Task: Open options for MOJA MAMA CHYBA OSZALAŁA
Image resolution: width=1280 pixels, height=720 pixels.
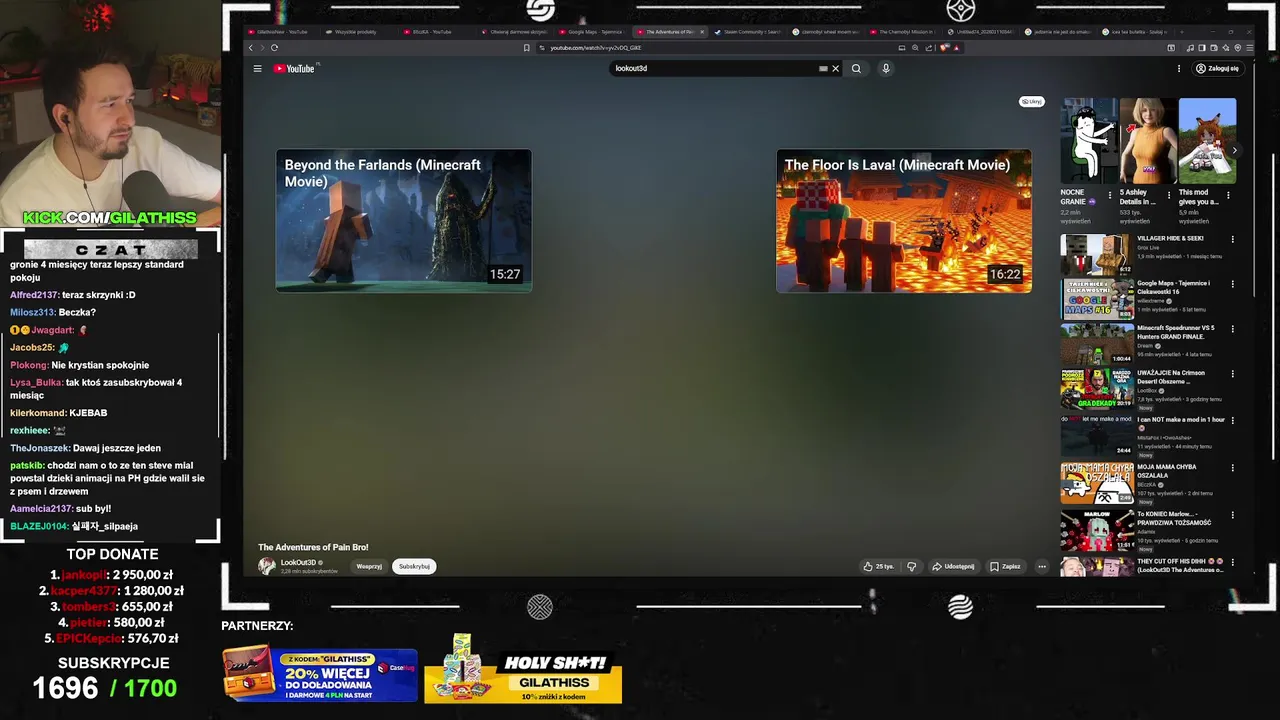Action: point(1232,467)
